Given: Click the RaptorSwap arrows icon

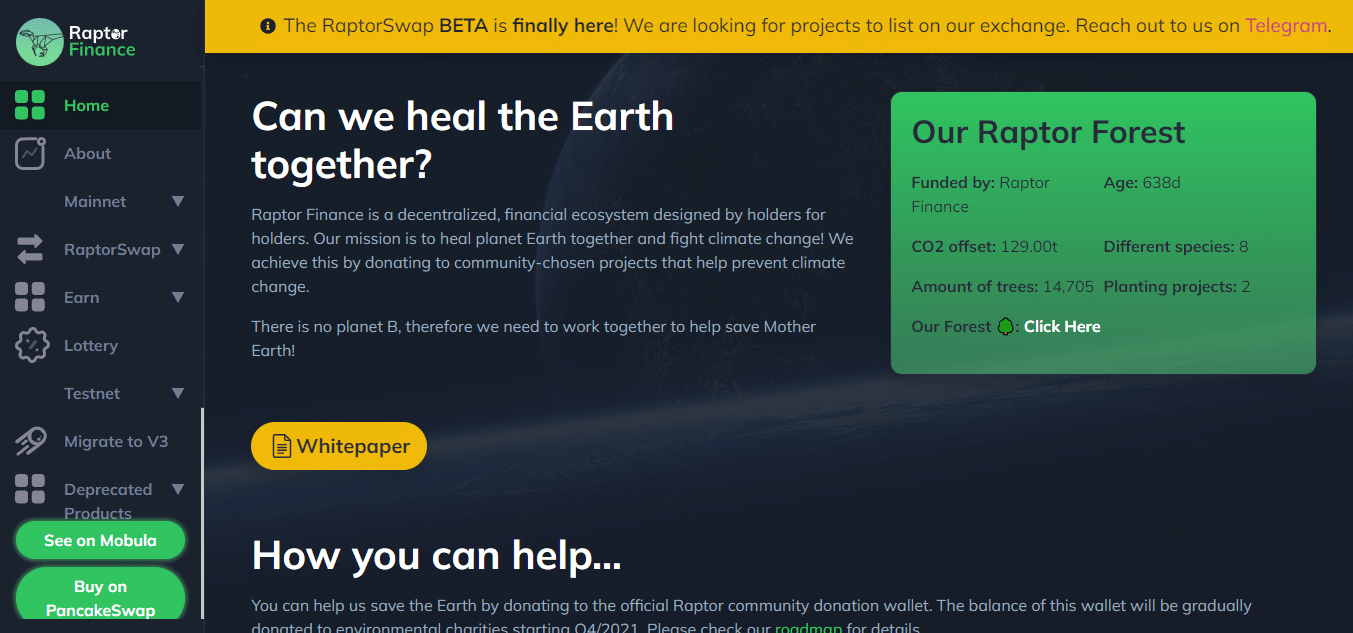Looking at the screenshot, I should point(30,249).
